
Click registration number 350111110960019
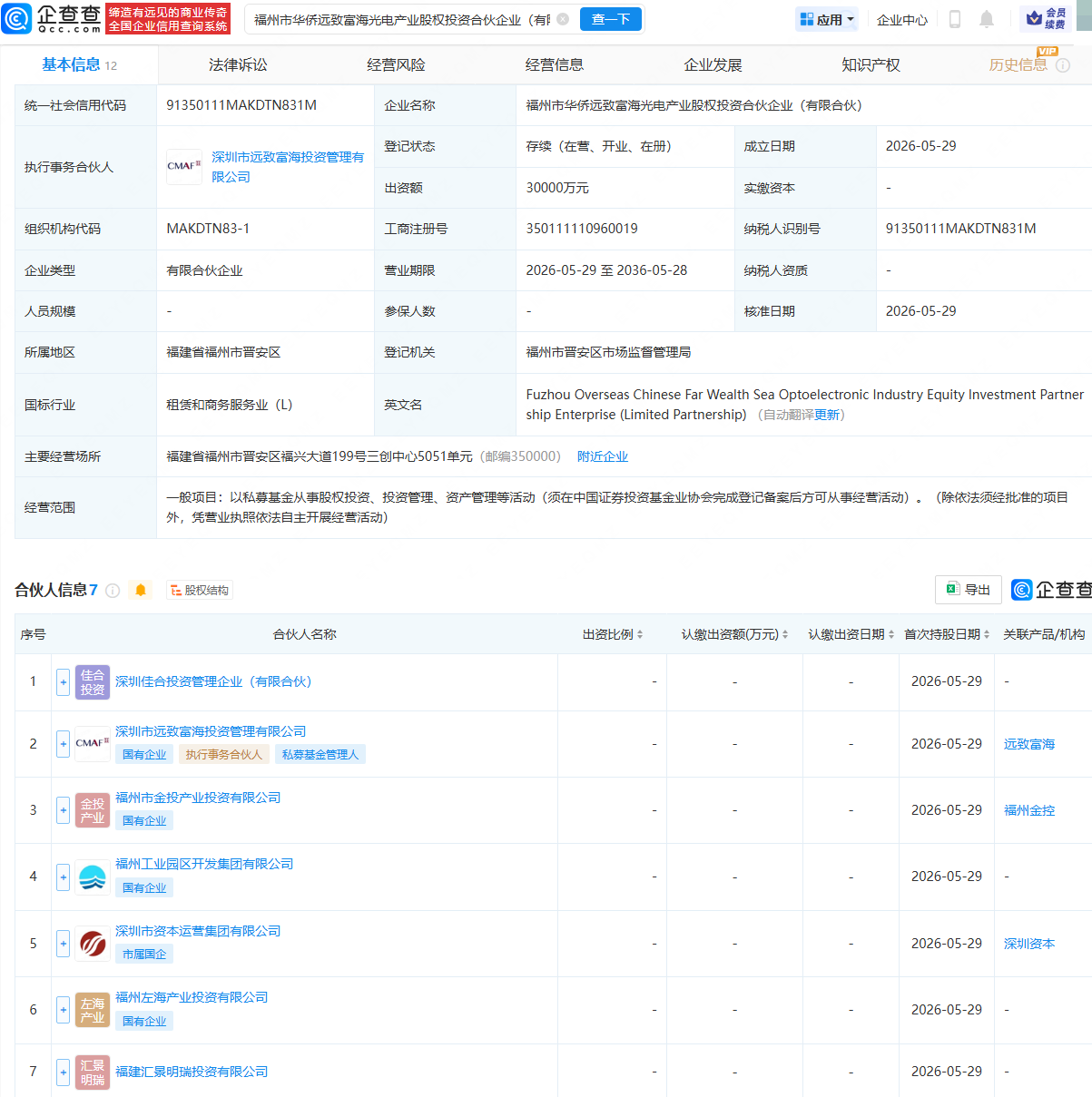point(582,229)
